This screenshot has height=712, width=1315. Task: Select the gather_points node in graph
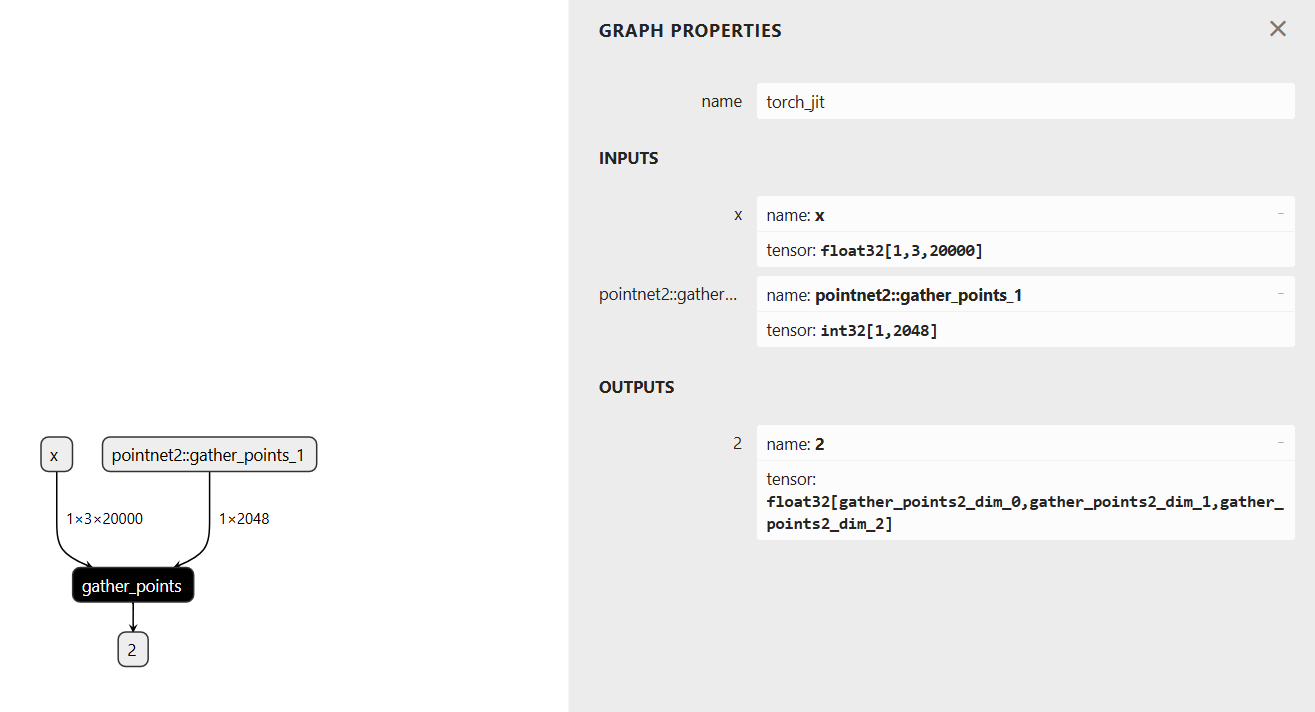pyautogui.click(x=133, y=586)
